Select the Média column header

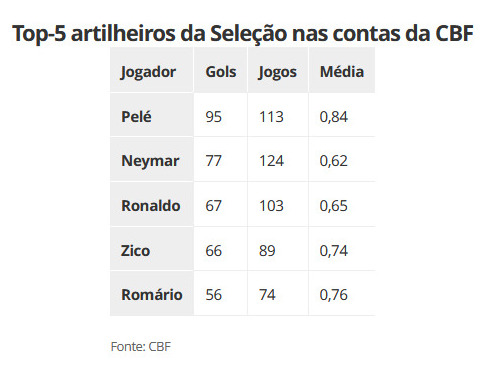click(x=342, y=70)
